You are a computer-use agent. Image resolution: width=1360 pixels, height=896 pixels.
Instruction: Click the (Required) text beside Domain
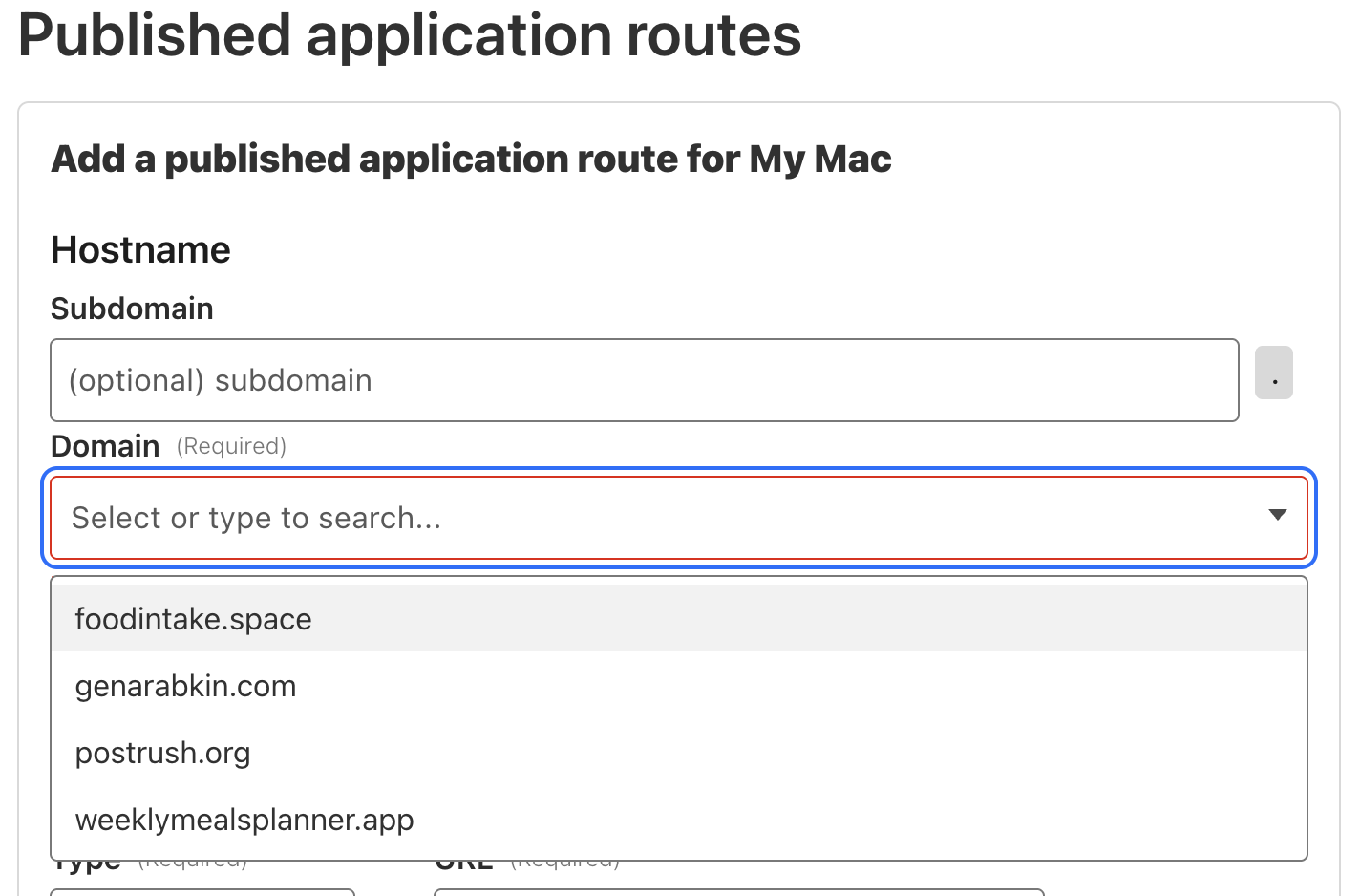click(231, 446)
